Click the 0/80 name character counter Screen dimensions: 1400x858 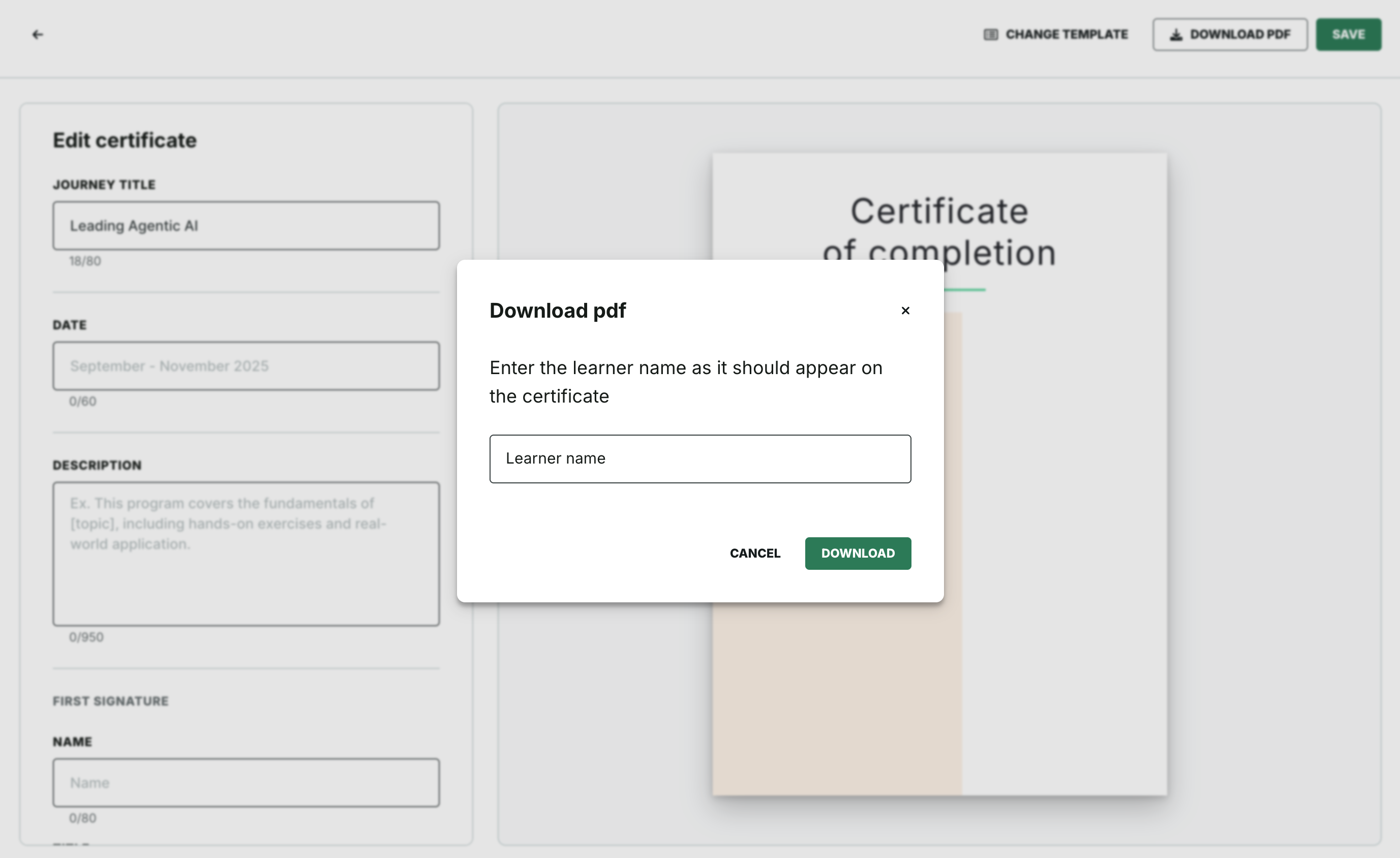(x=83, y=818)
